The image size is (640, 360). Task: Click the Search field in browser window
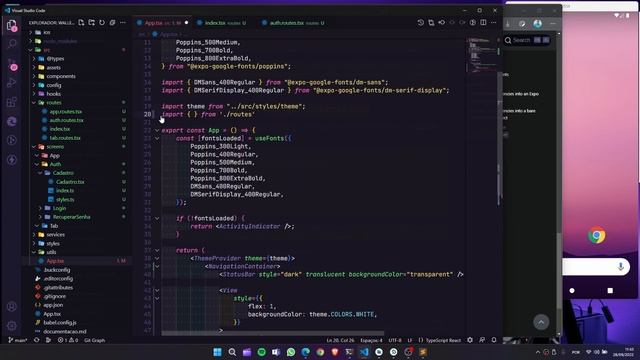coord(527,40)
